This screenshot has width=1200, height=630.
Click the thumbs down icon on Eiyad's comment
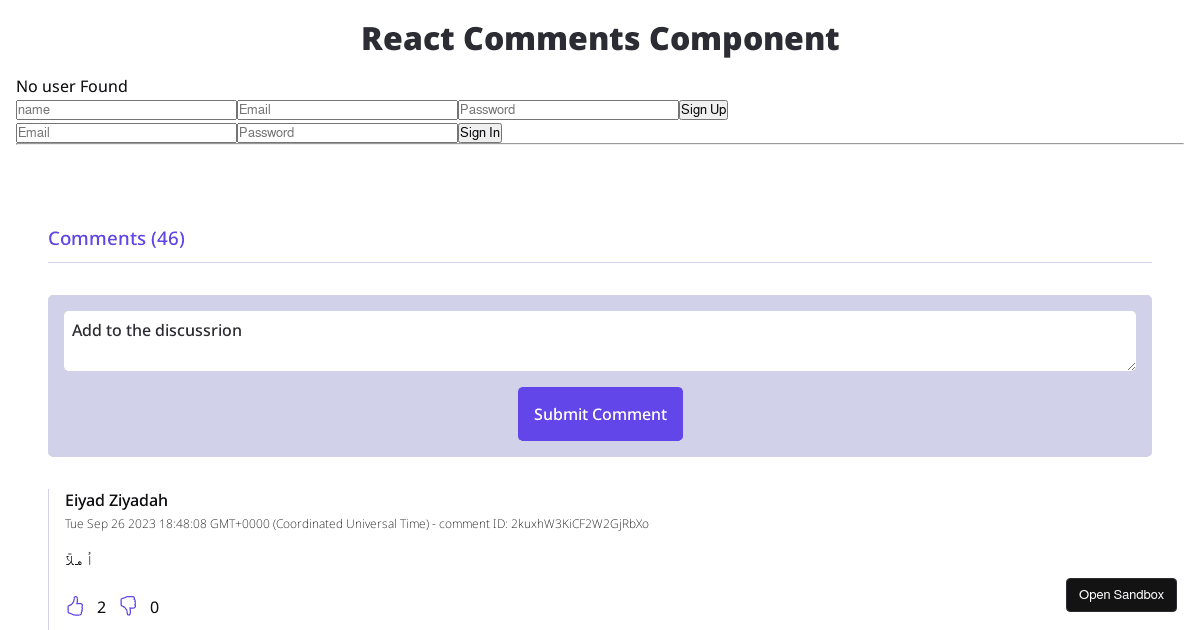127,606
